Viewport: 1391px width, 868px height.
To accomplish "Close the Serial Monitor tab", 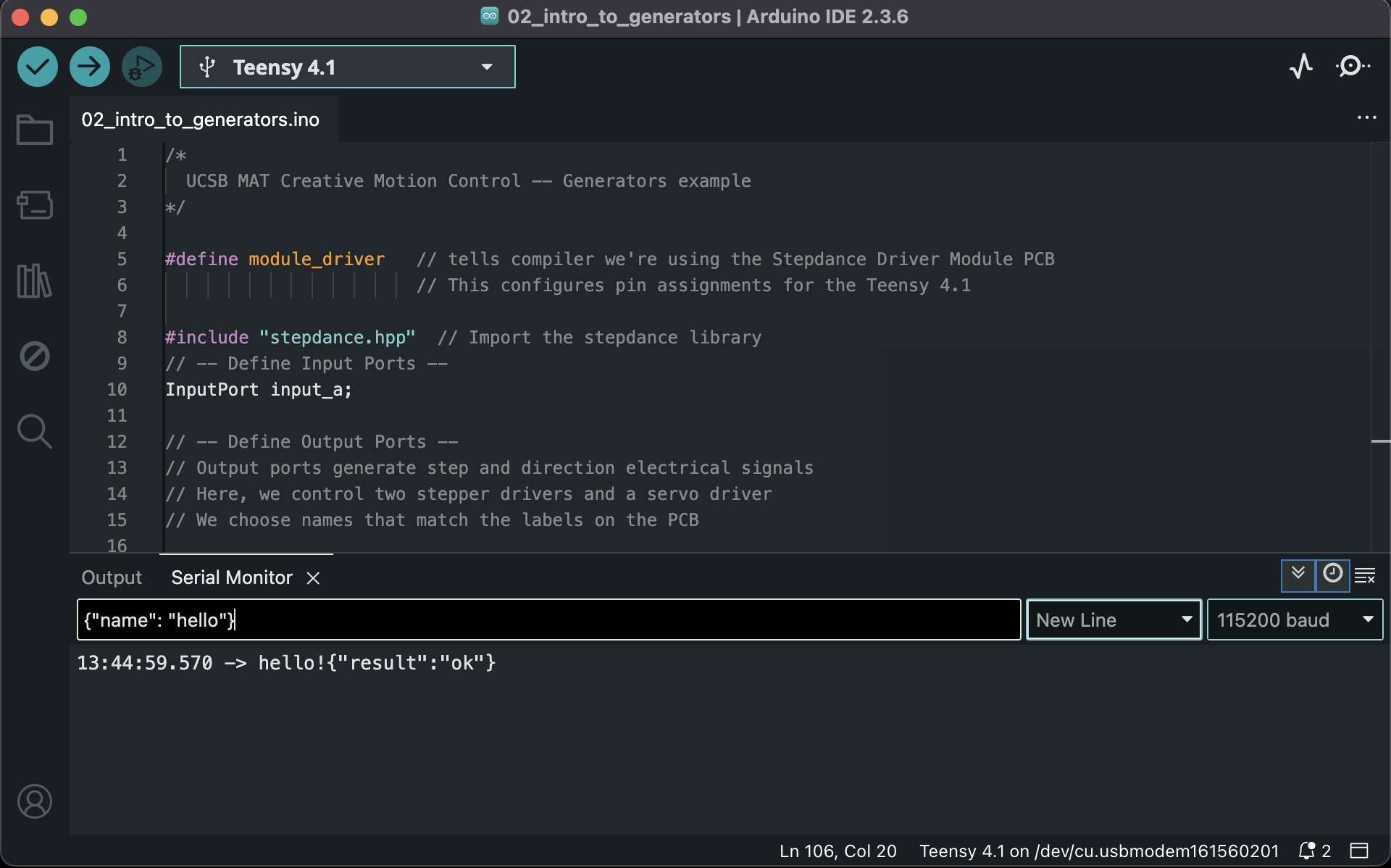I will [x=313, y=578].
